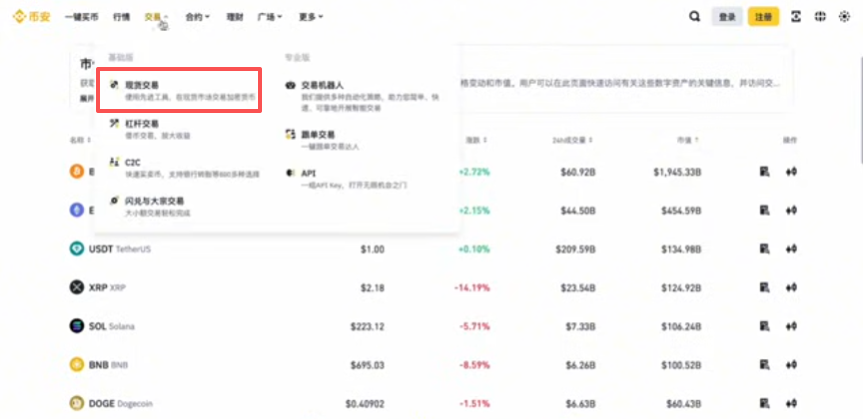Click the BNB coin logo
The width and height of the screenshot is (863, 419).
pos(77,364)
